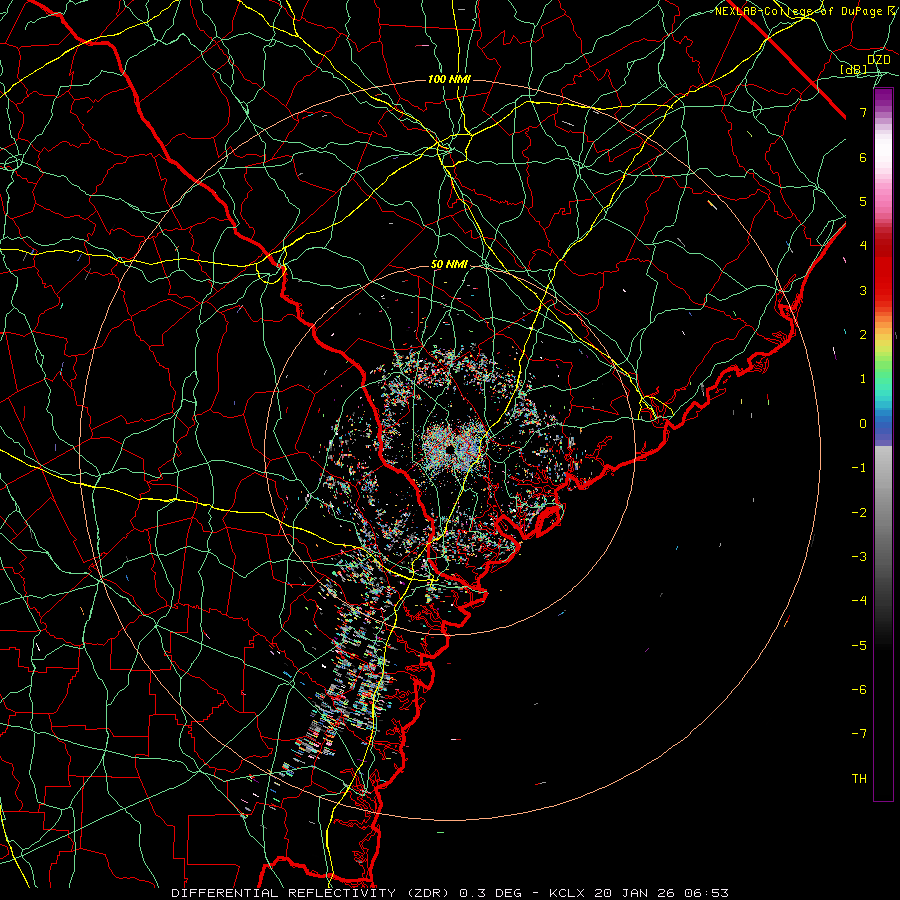Click the "TH" threshold label on the scale
Screen dimensions: 900x900
click(859, 779)
